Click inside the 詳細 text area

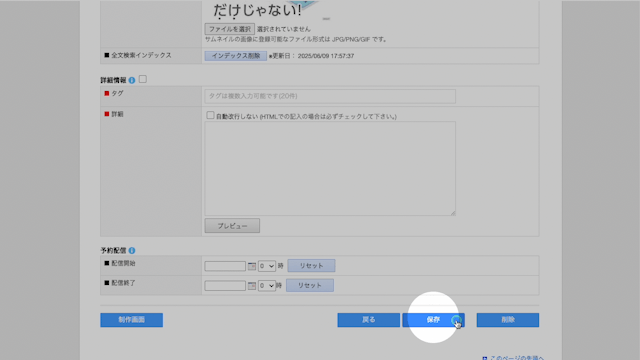pyautogui.click(x=330, y=168)
